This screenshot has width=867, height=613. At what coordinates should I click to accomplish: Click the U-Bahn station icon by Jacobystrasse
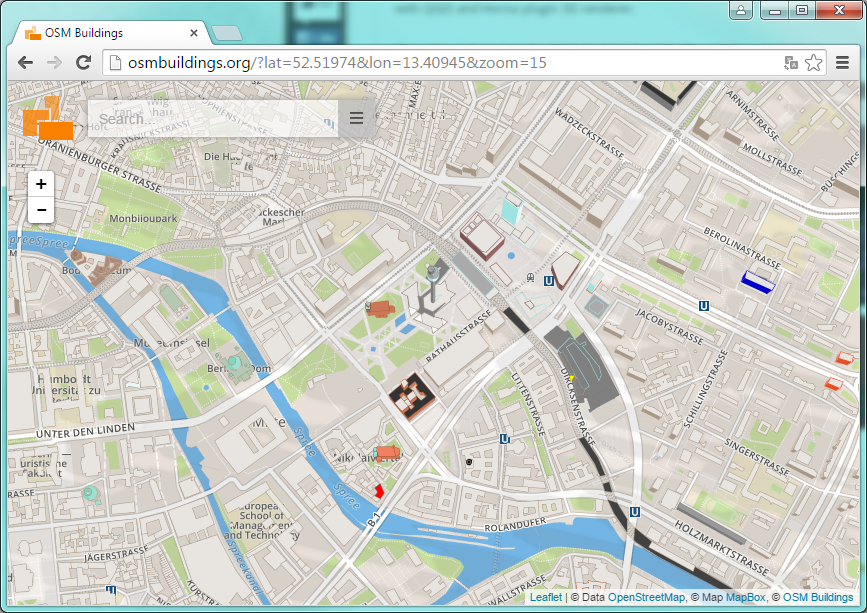click(x=705, y=308)
